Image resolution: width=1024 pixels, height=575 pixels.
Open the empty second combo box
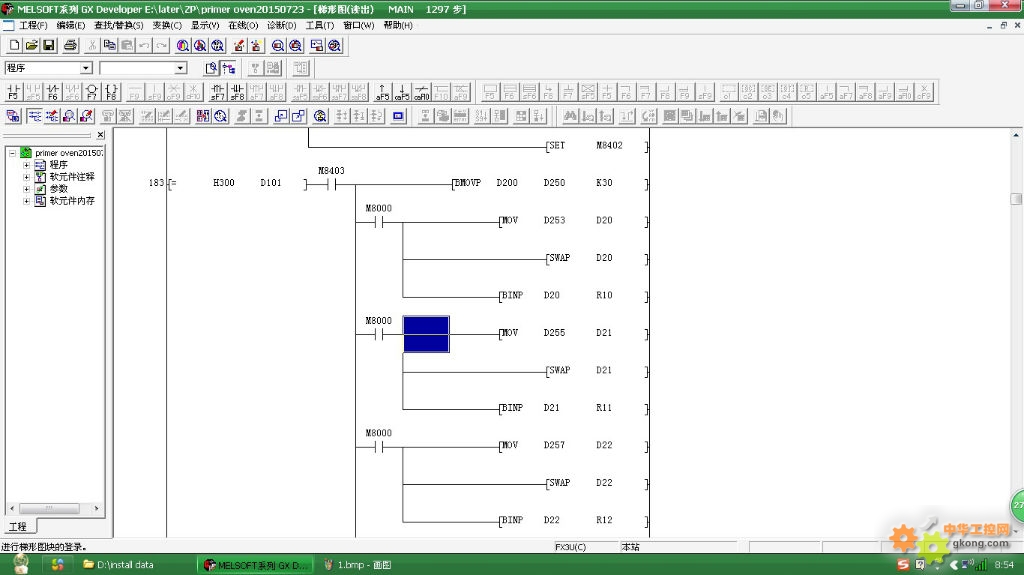click(180, 68)
